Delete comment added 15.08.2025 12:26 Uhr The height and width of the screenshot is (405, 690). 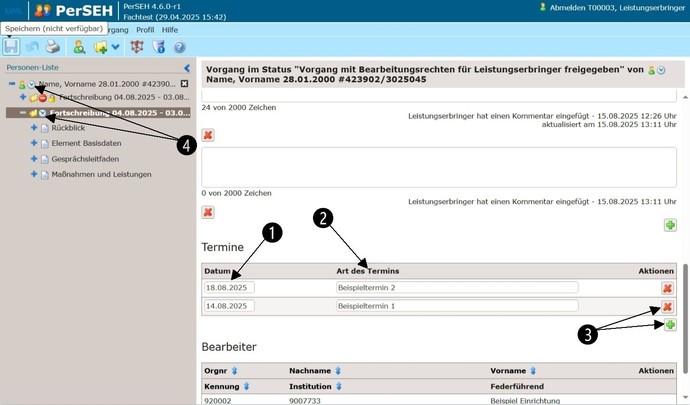click(x=208, y=135)
